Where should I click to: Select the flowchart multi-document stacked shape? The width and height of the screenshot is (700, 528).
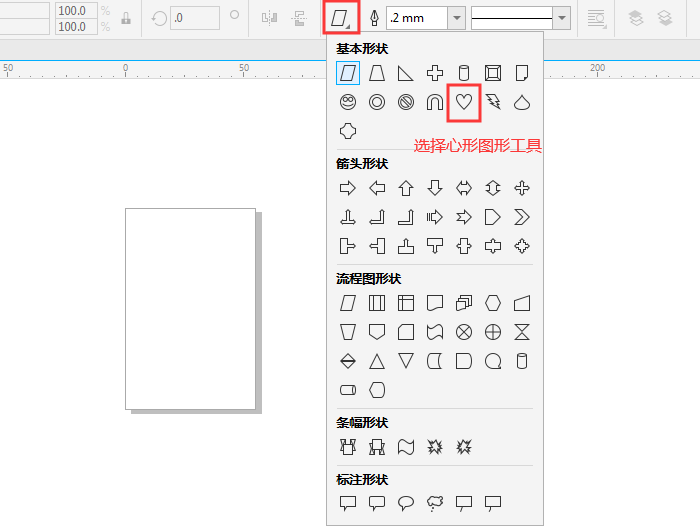tap(464, 303)
